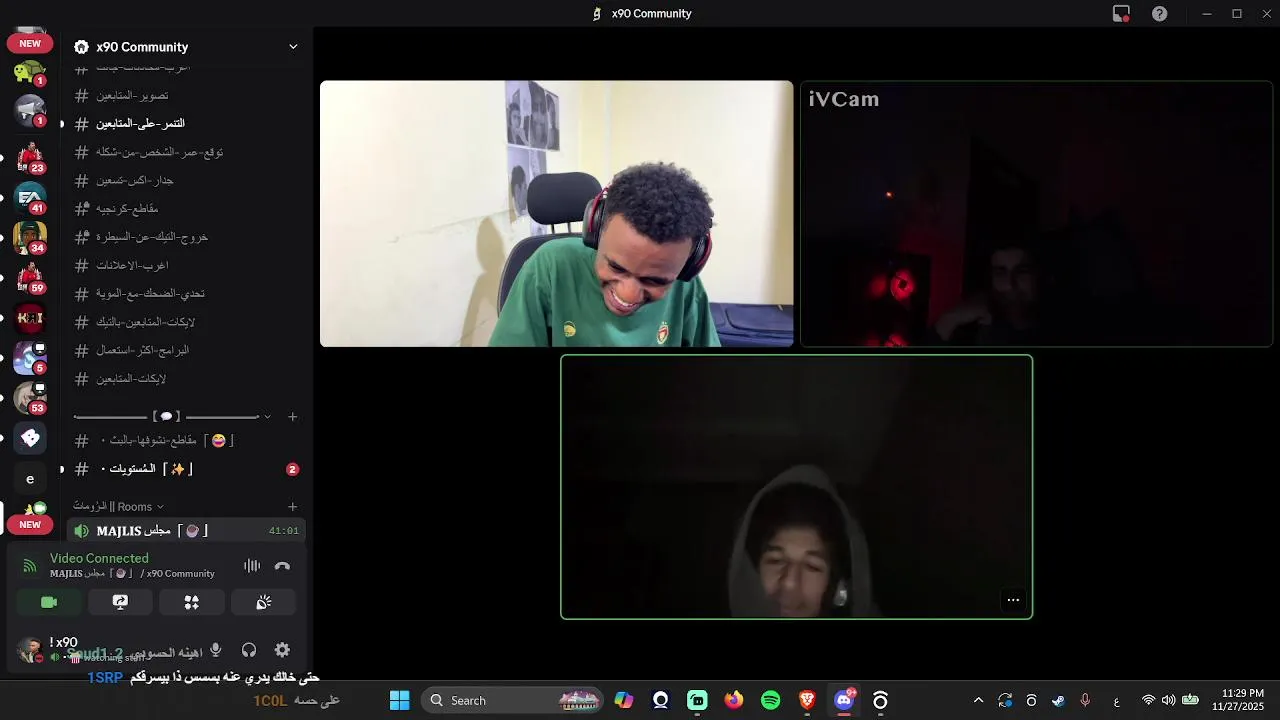Open Steam icon in system tray

[x=1058, y=700]
